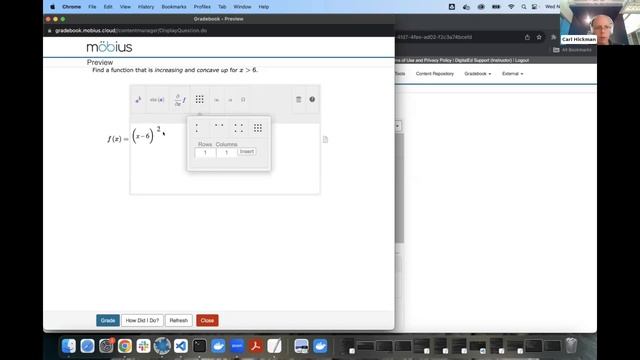This screenshot has width=640, height=360.
Task: Open the Bookmarks menu
Action: pos(174,7)
